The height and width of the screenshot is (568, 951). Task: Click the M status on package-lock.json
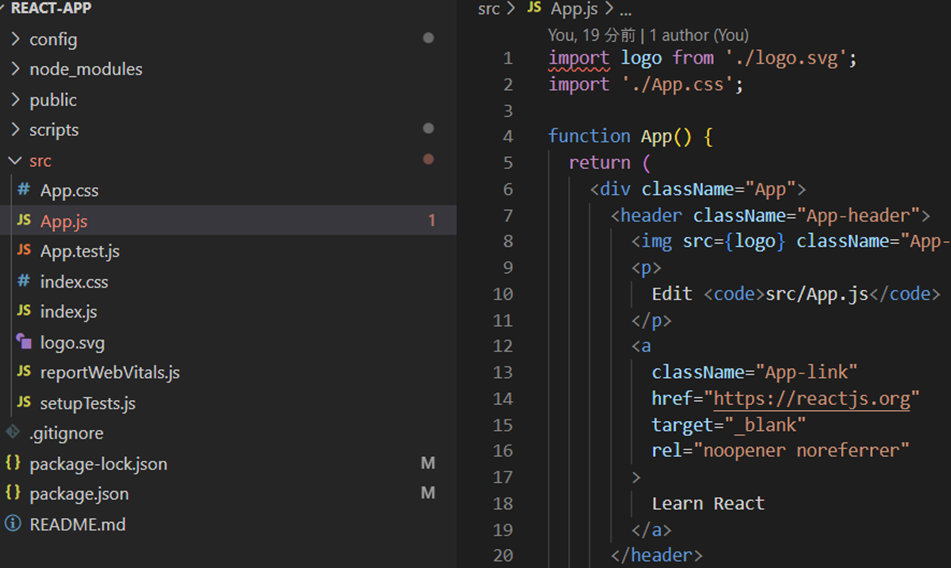(x=428, y=463)
